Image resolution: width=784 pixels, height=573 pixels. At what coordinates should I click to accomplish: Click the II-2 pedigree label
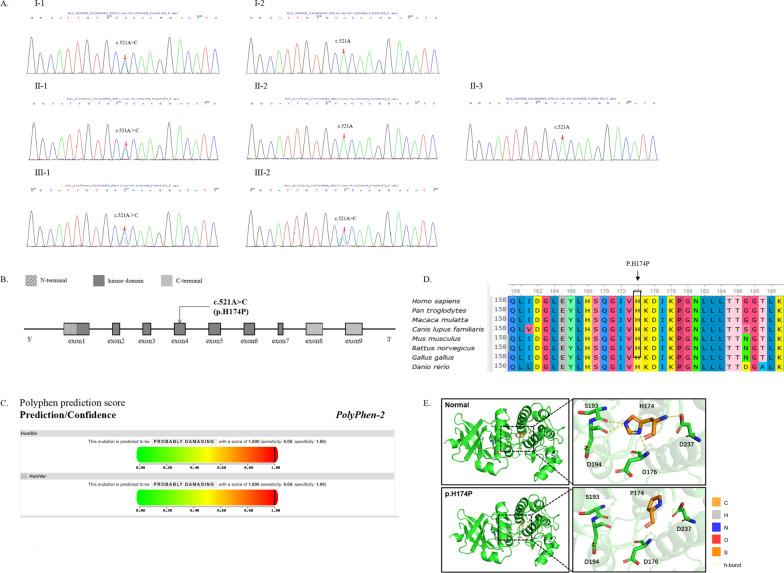click(261, 86)
